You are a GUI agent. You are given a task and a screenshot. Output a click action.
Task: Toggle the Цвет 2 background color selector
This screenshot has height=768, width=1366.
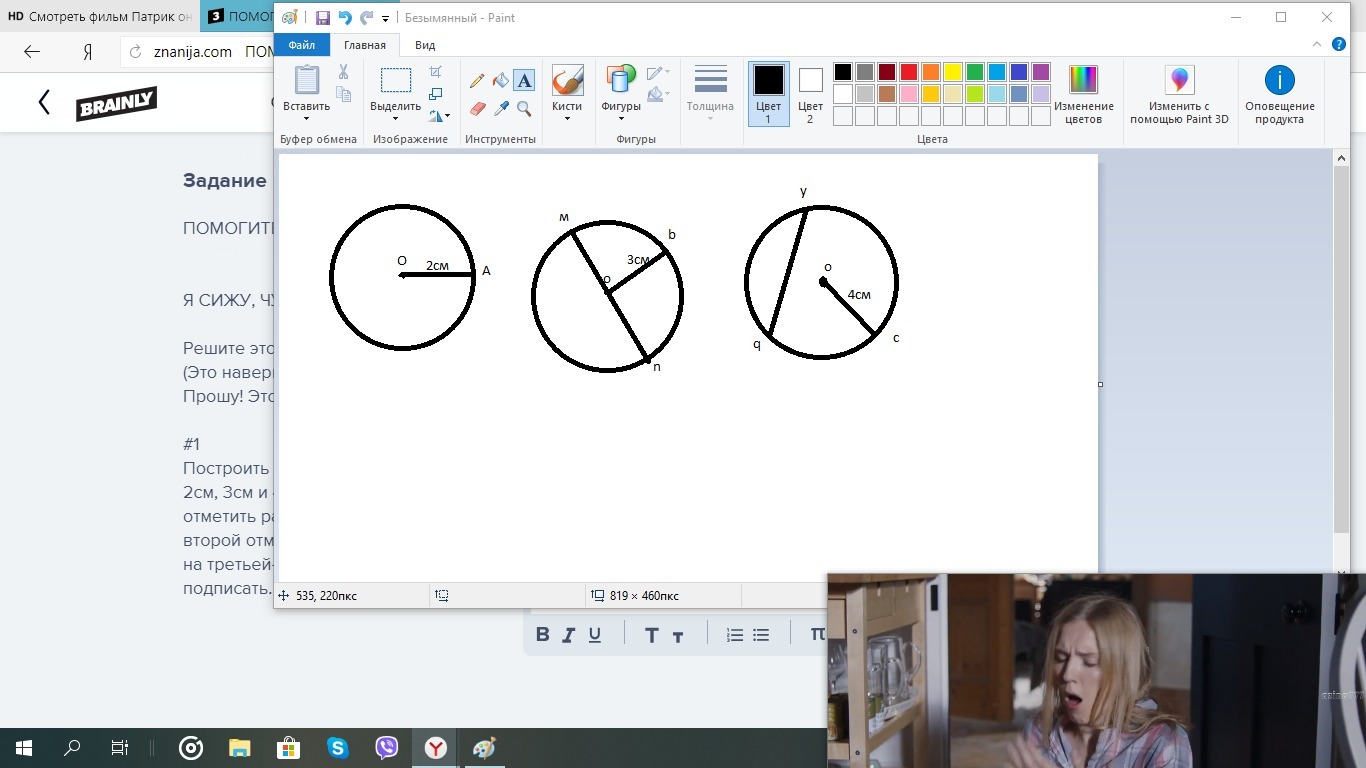point(810,94)
